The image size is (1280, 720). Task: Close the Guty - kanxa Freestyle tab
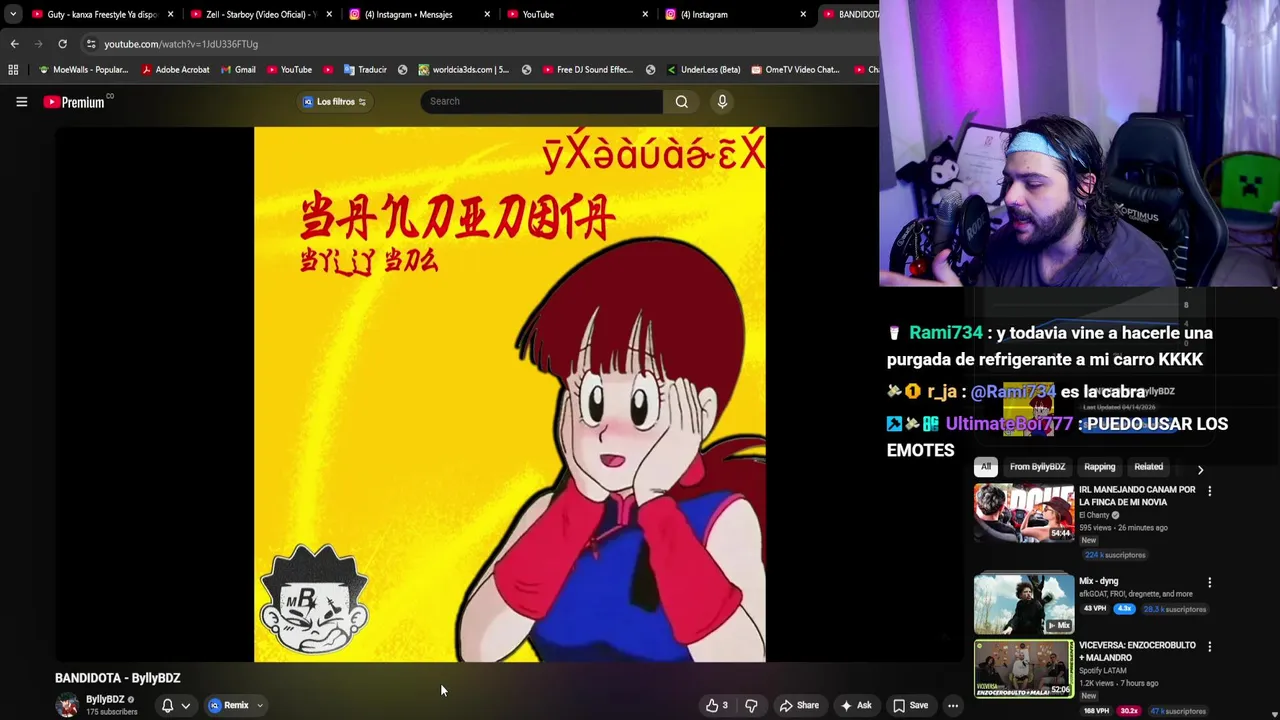pos(170,14)
